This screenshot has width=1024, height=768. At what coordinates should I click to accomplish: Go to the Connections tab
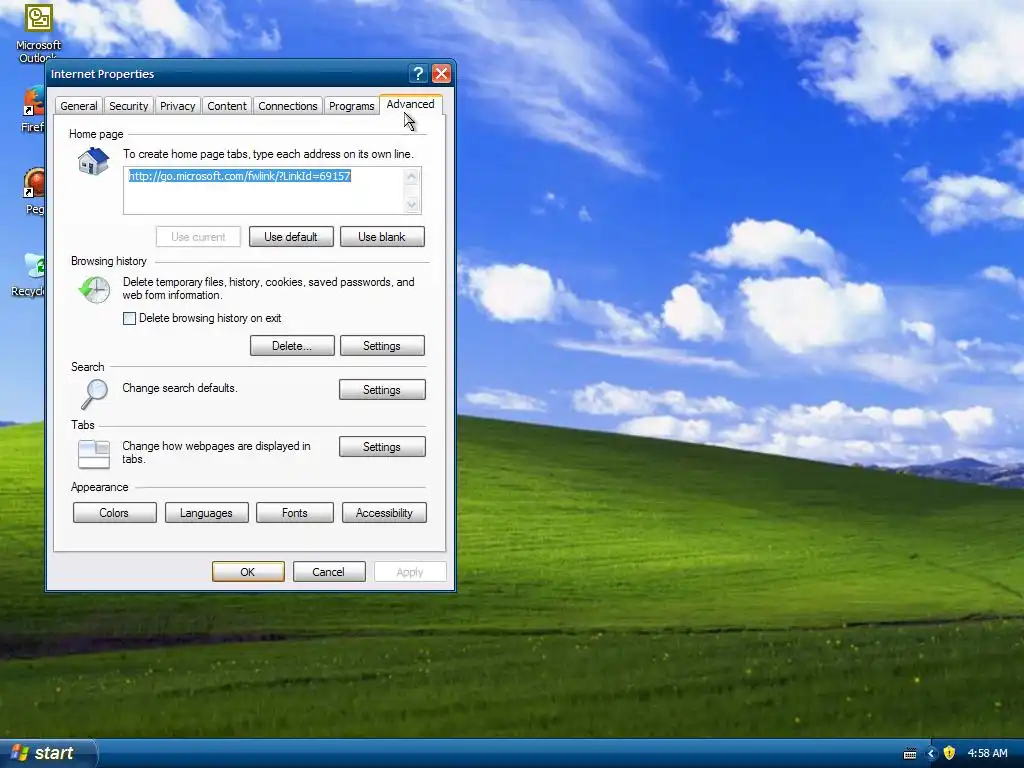(x=287, y=106)
